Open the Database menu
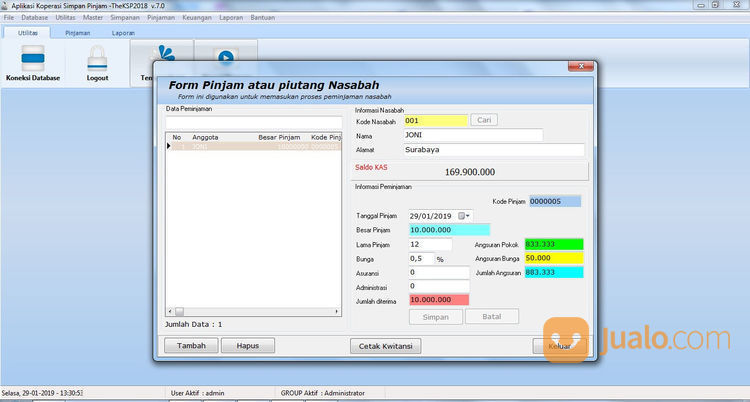Viewport: 750px width, 402px height. 34,18
